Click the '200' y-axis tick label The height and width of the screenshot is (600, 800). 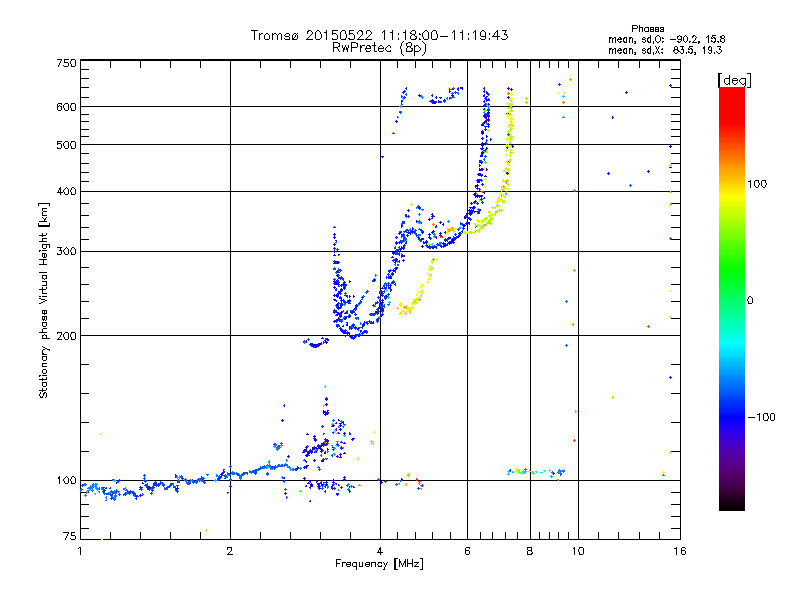pos(66,336)
